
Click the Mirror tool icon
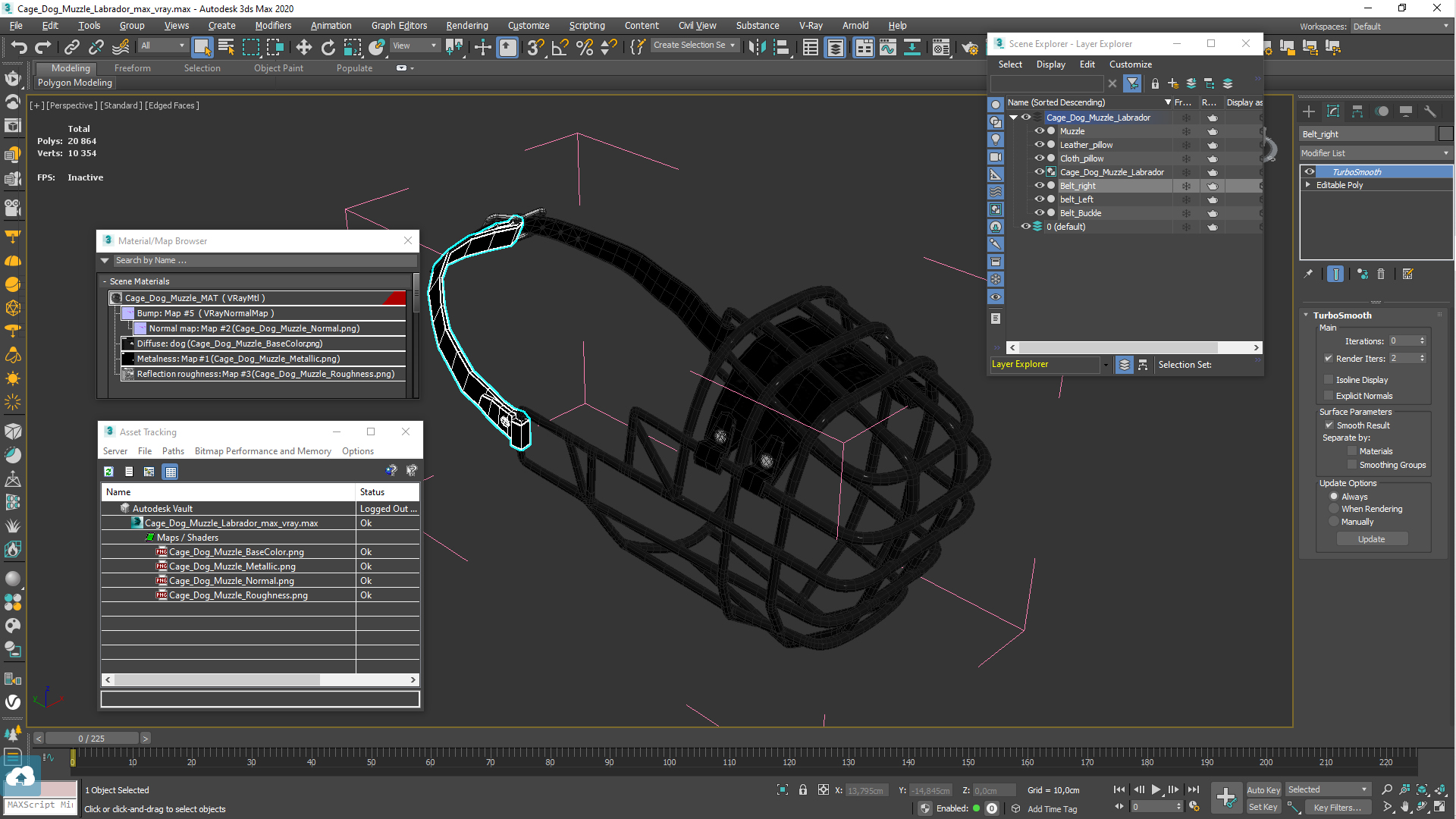tap(756, 47)
